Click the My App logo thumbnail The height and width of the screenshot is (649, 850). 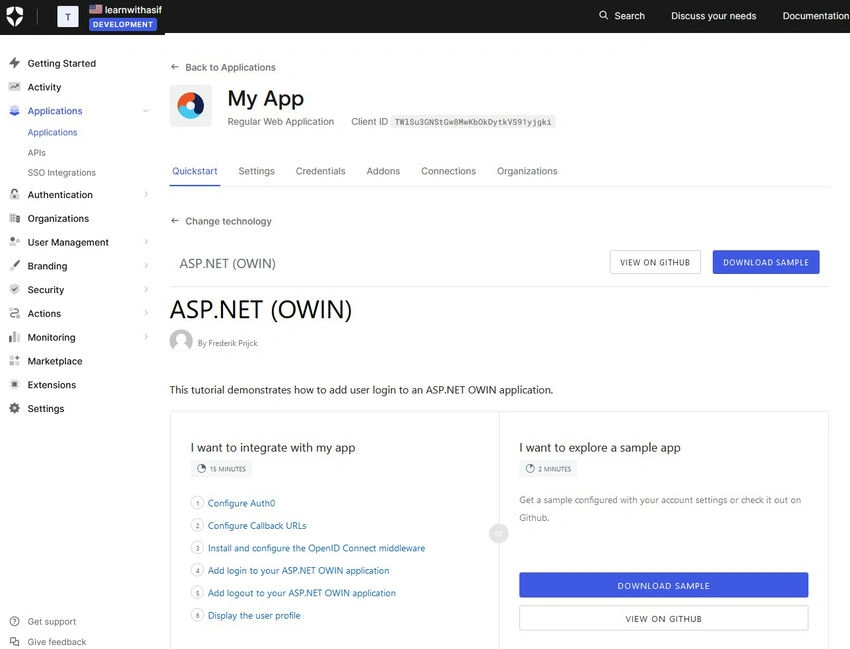[x=191, y=106]
